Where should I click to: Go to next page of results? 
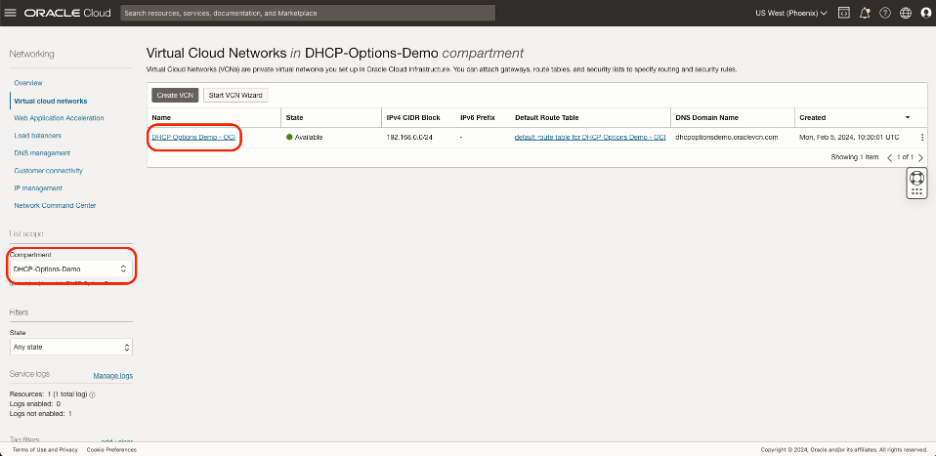coord(921,158)
